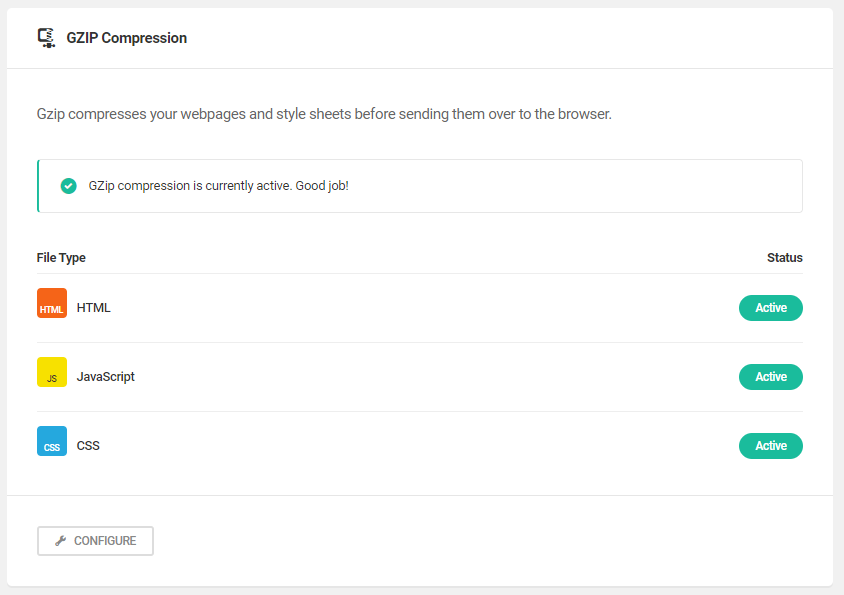Viewport: 844px width, 595px height.
Task: Click the yellow JS file type icon
Action: coord(52,372)
